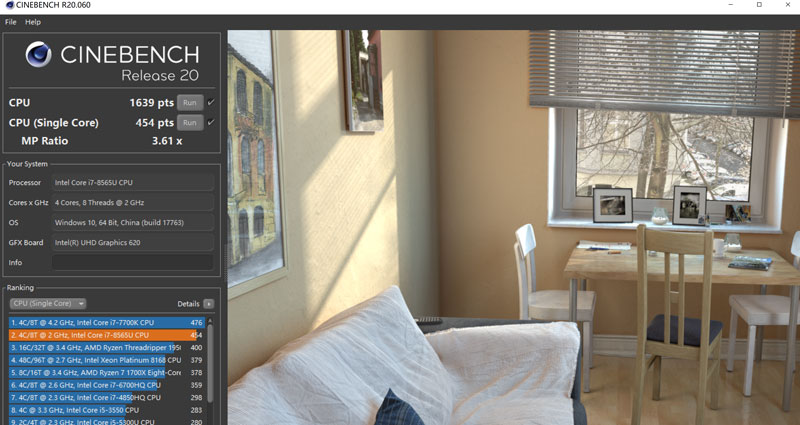
Task: Click the Processor name field
Action: [x=133, y=182]
